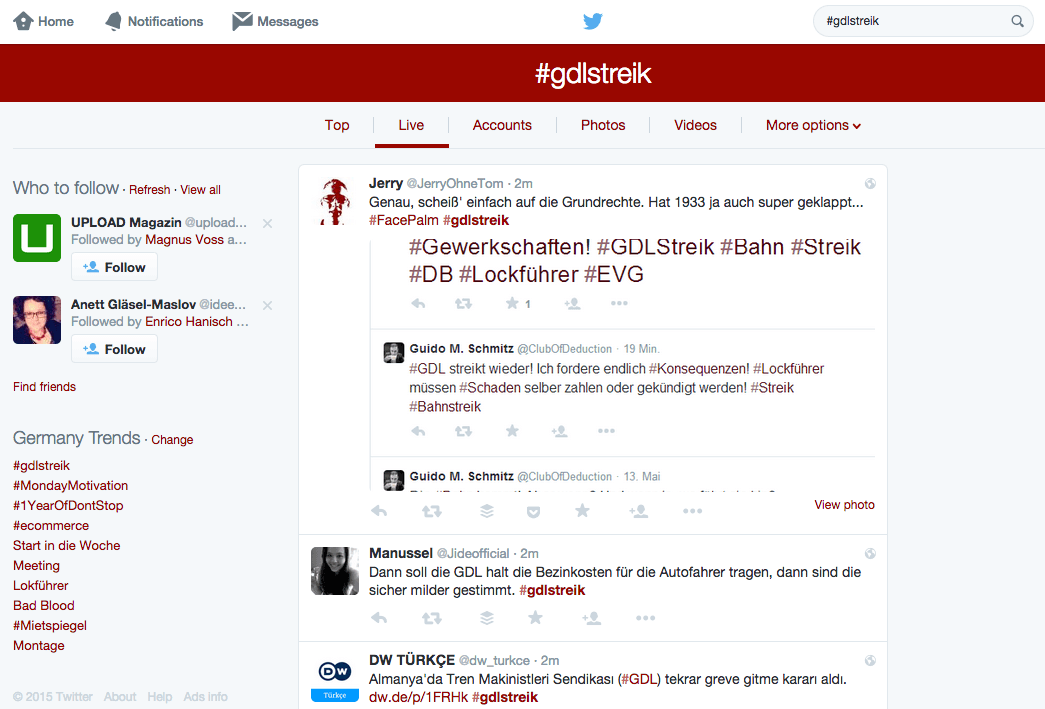Favorite Guido M. Schmitz's 19 Min. tweet
Viewport: 1045px width, 709px height.
512,431
